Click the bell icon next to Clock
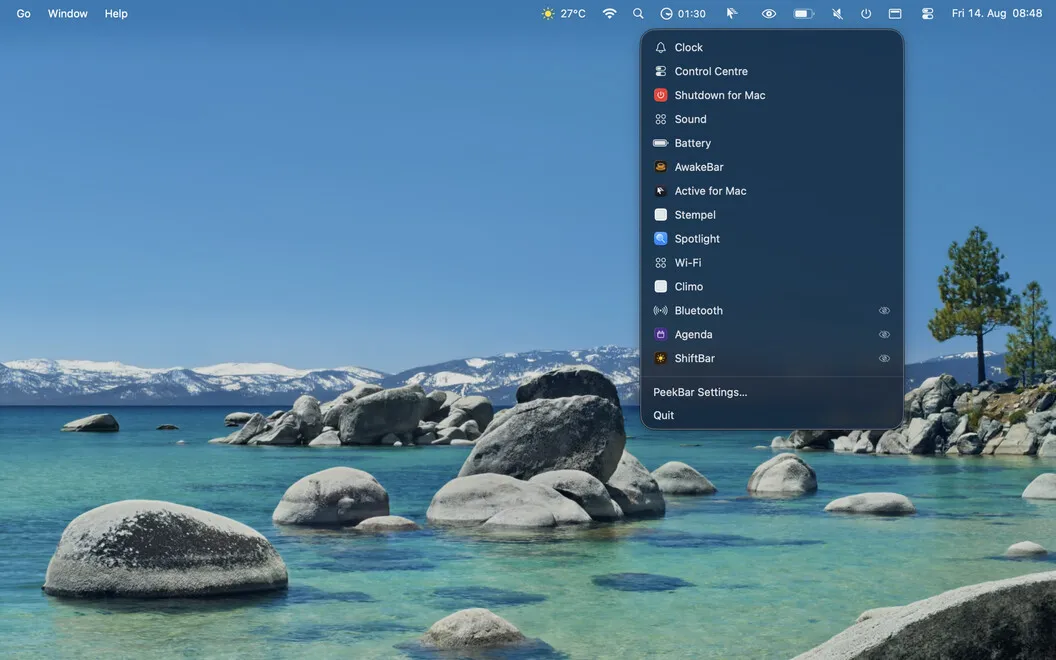Viewport: 1056px width, 660px height. click(x=661, y=47)
